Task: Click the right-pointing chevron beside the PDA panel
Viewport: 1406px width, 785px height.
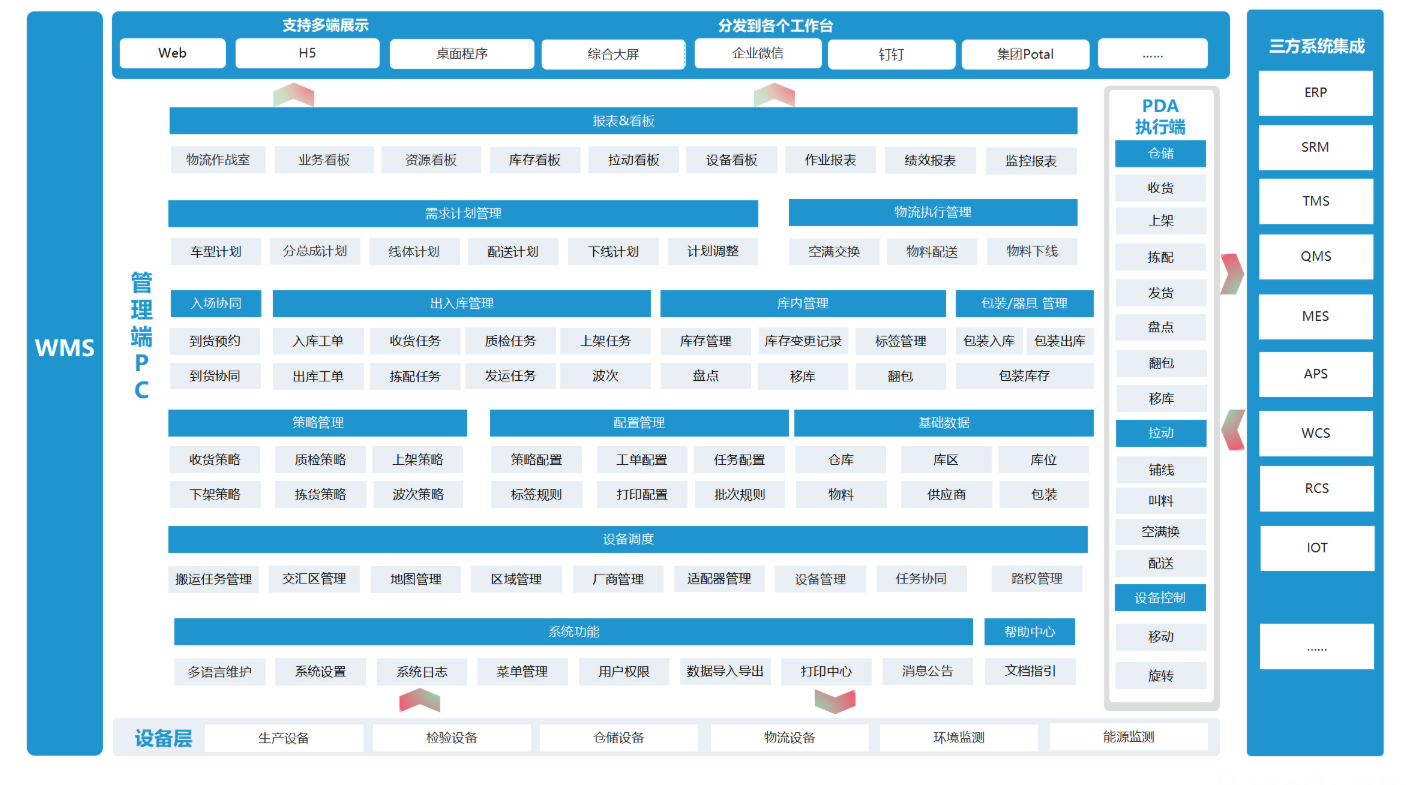Action: pos(1232,274)
